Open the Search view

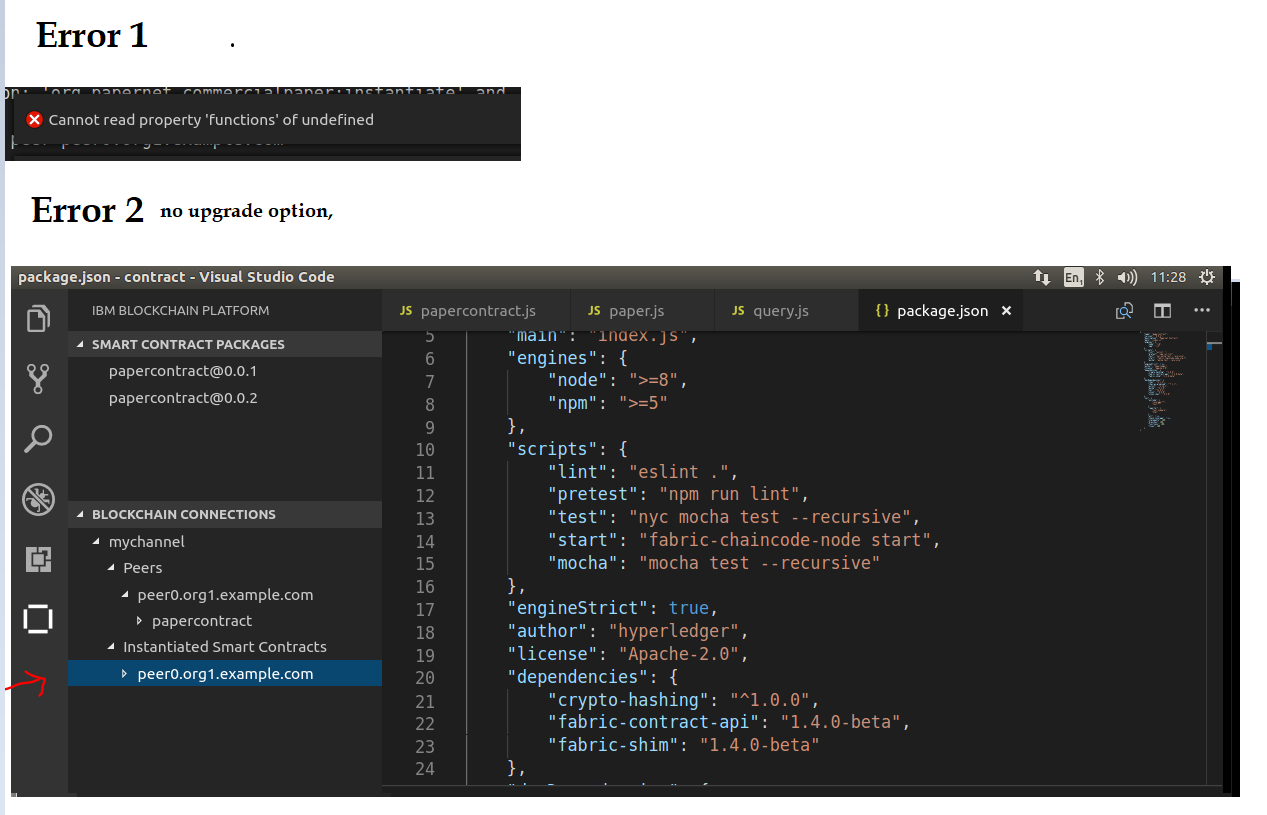(37, 439)
